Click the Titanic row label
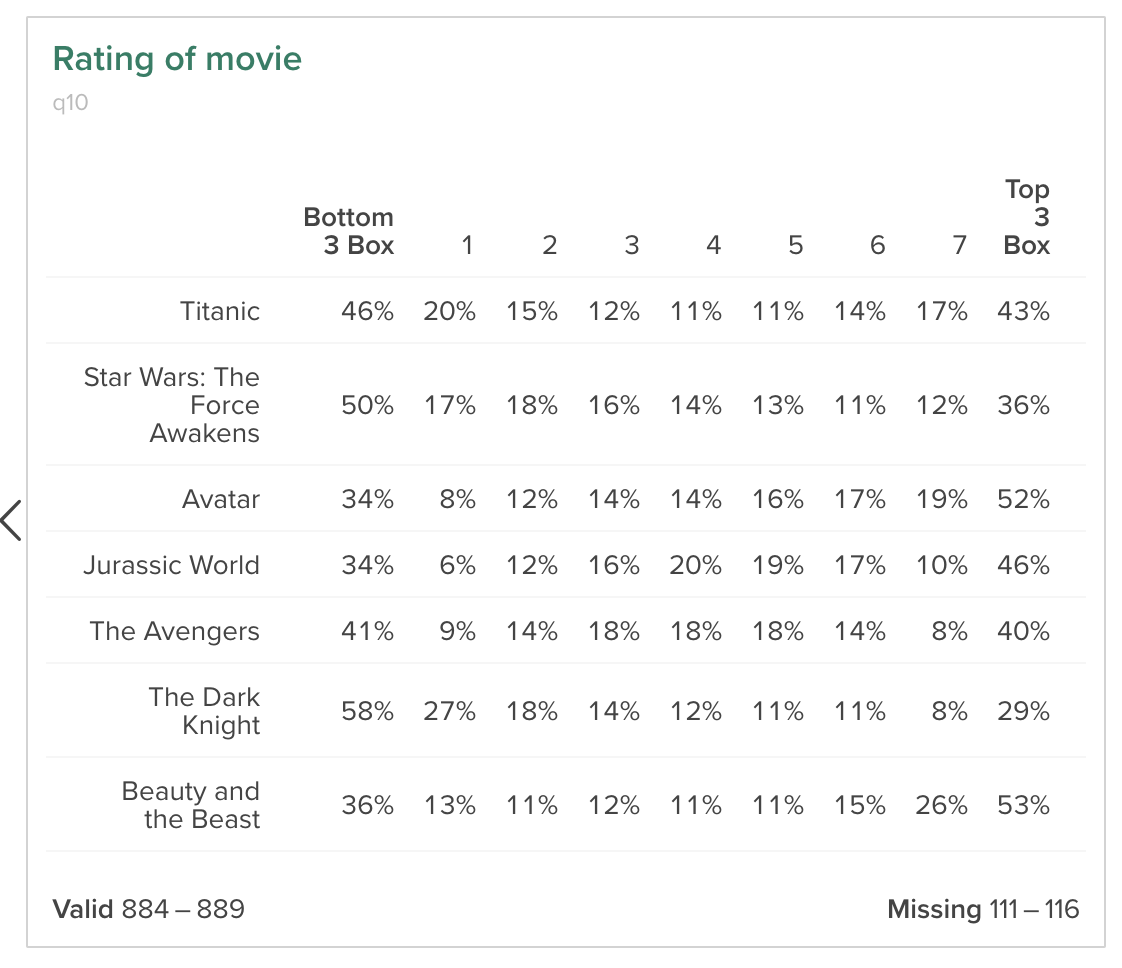 click(220, 311)
